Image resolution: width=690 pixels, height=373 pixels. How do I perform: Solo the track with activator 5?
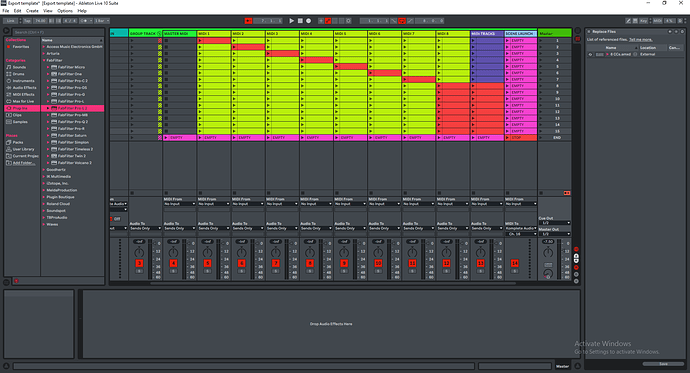[x=207, y=271]
